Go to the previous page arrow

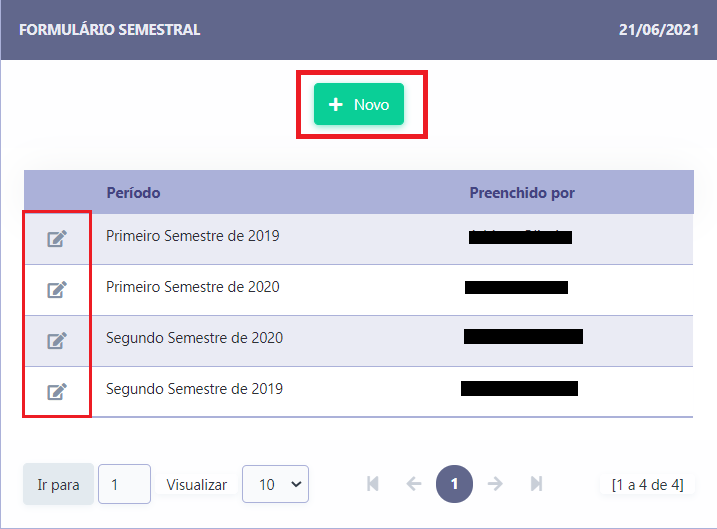coord(414,484)
